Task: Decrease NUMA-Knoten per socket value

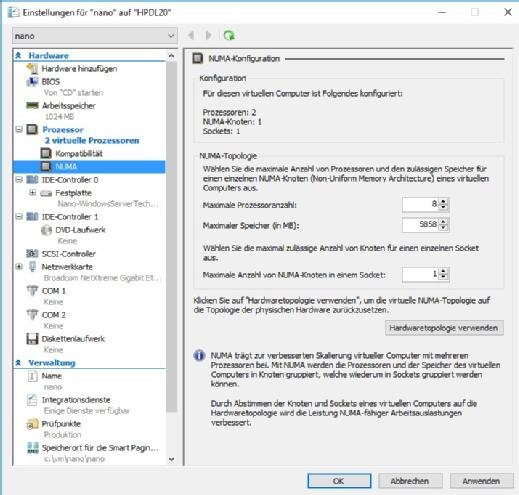Action: point(443,277)
